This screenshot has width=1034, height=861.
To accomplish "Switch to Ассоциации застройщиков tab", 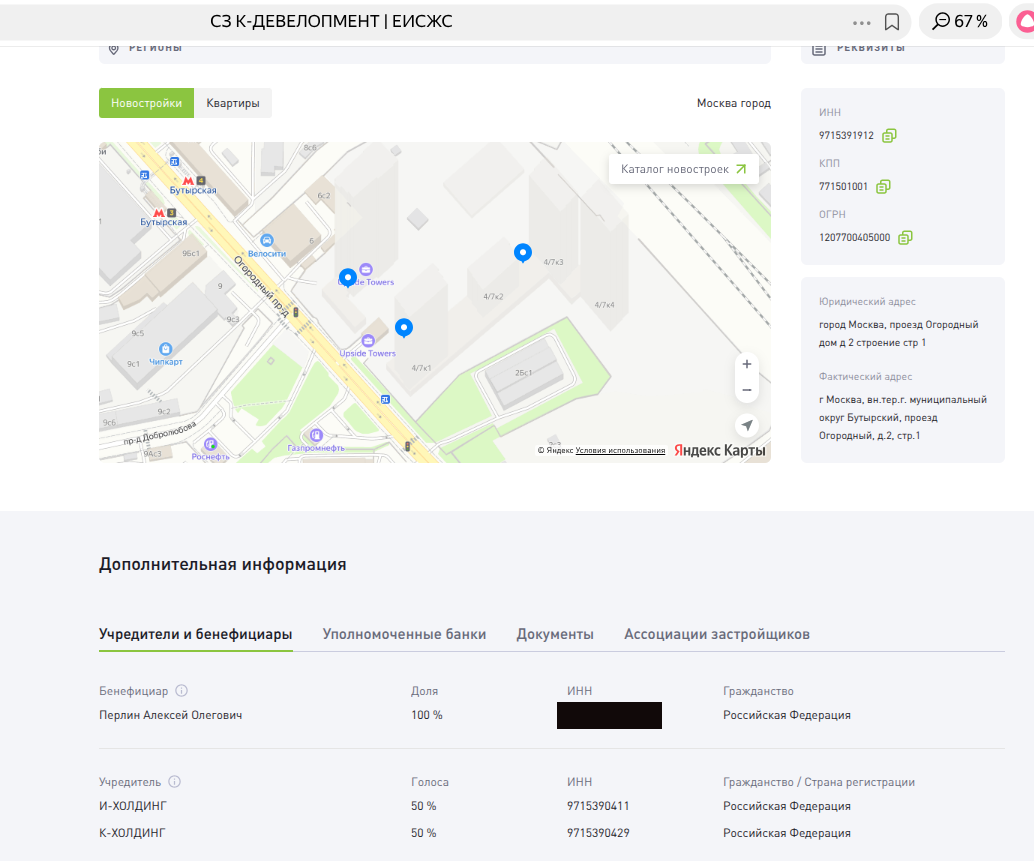I will [716, 634].
